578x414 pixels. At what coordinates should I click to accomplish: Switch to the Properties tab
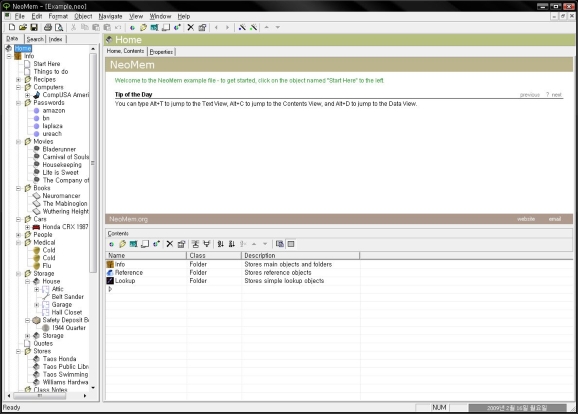[161, 52]
